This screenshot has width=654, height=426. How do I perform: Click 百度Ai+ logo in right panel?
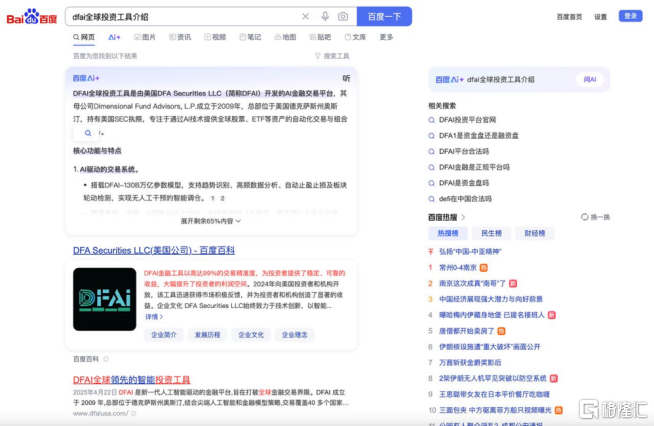point(449,79)
